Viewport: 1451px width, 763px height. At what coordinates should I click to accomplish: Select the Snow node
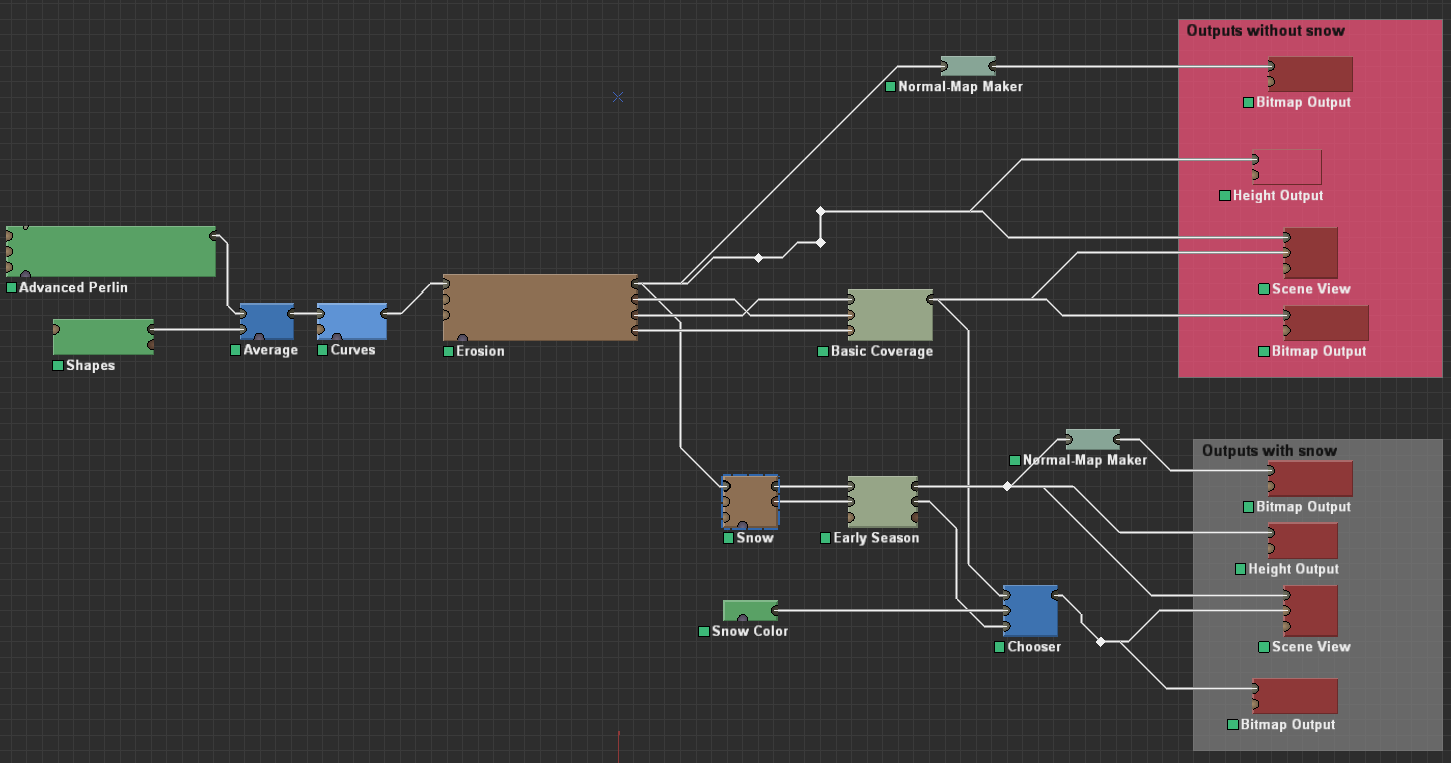(750, 501)
